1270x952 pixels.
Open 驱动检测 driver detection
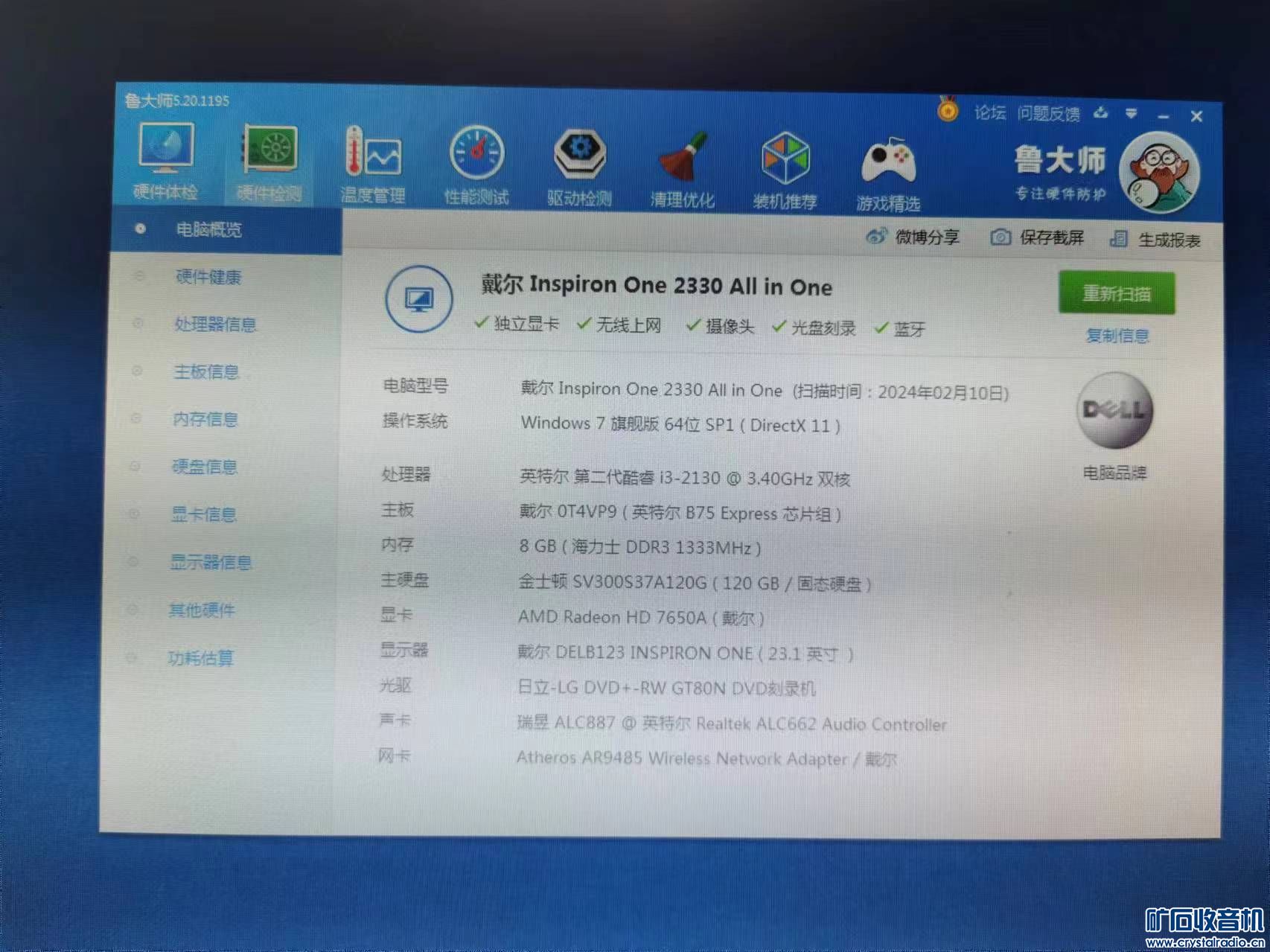(579, 167)
